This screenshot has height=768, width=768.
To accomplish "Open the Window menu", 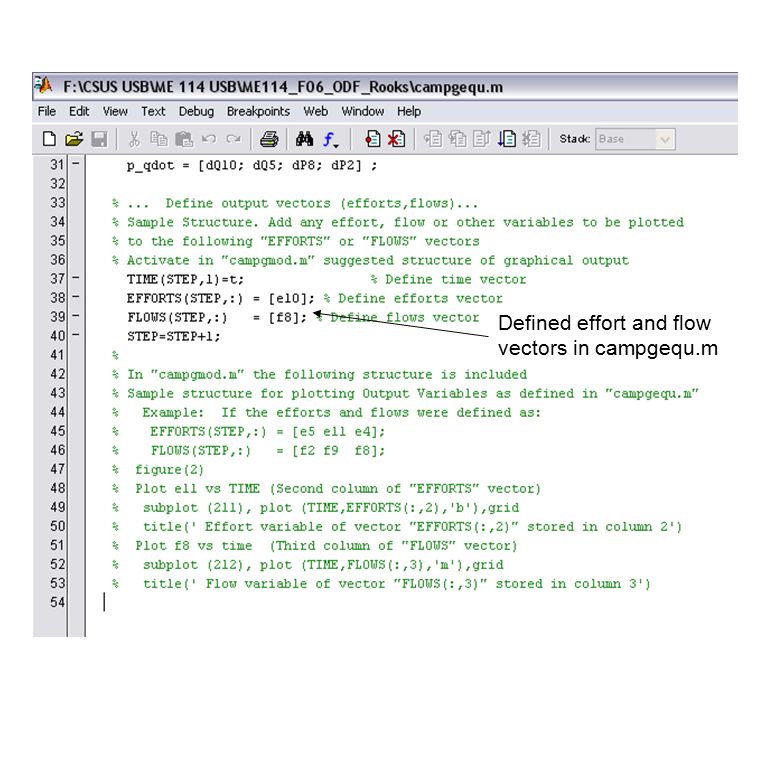I will 362,112.
